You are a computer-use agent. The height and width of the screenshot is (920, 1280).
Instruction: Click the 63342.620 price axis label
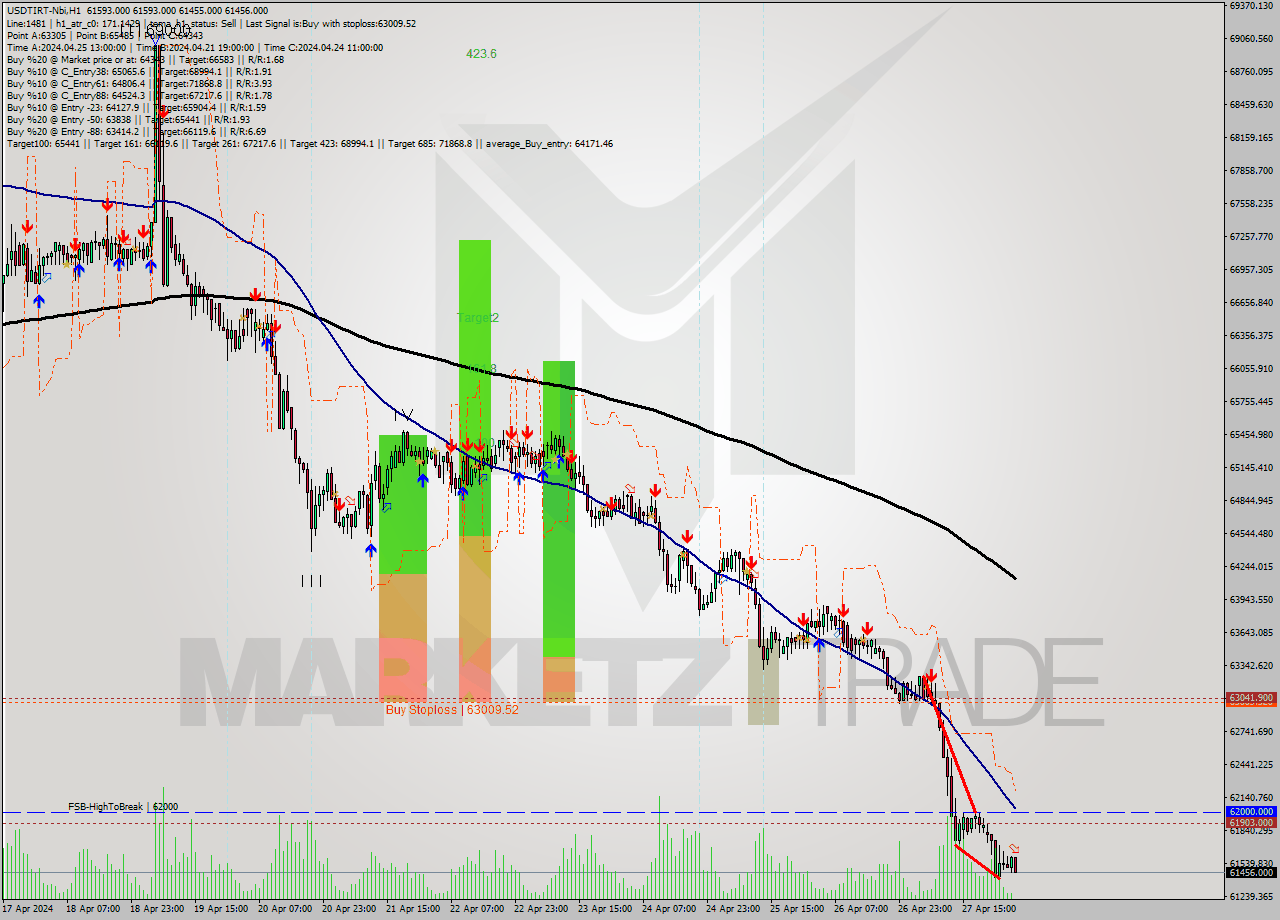1250,665
